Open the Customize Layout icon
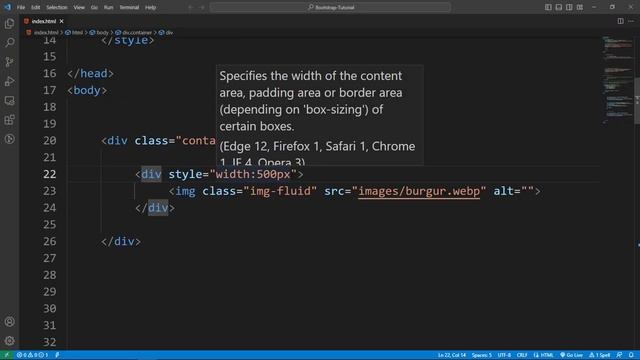The image size is (640, 360). point(580,7)
